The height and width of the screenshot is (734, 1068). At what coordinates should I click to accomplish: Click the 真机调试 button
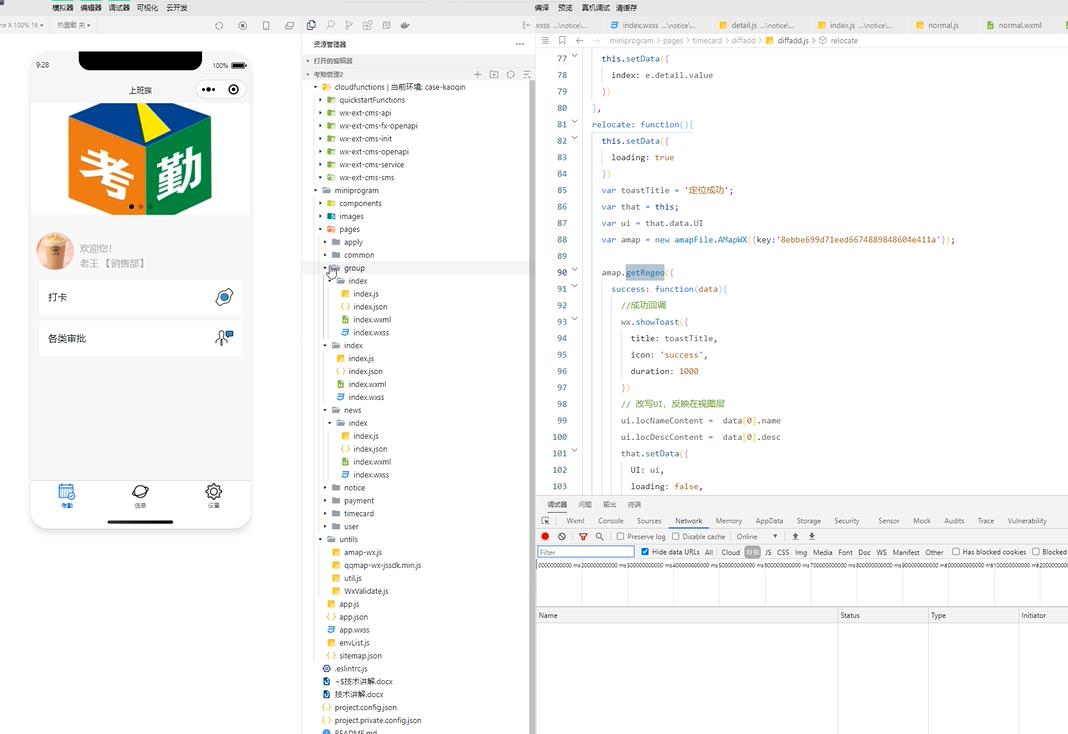(x=595, y=7)
